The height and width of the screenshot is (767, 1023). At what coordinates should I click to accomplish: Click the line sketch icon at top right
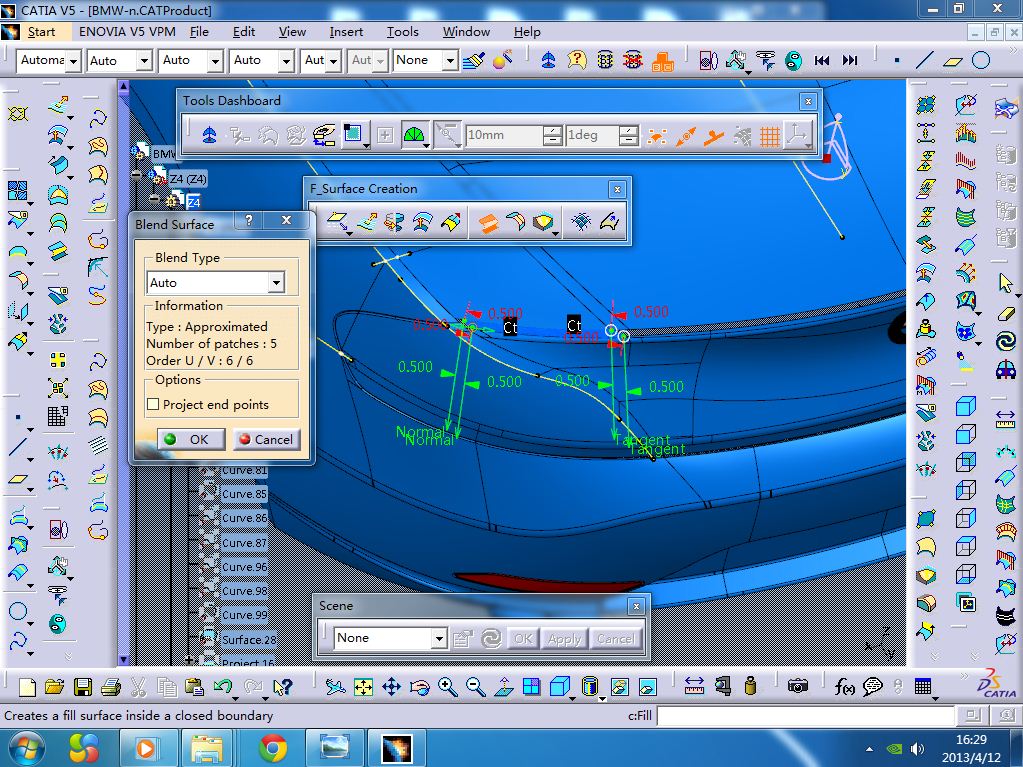[924, 61]
